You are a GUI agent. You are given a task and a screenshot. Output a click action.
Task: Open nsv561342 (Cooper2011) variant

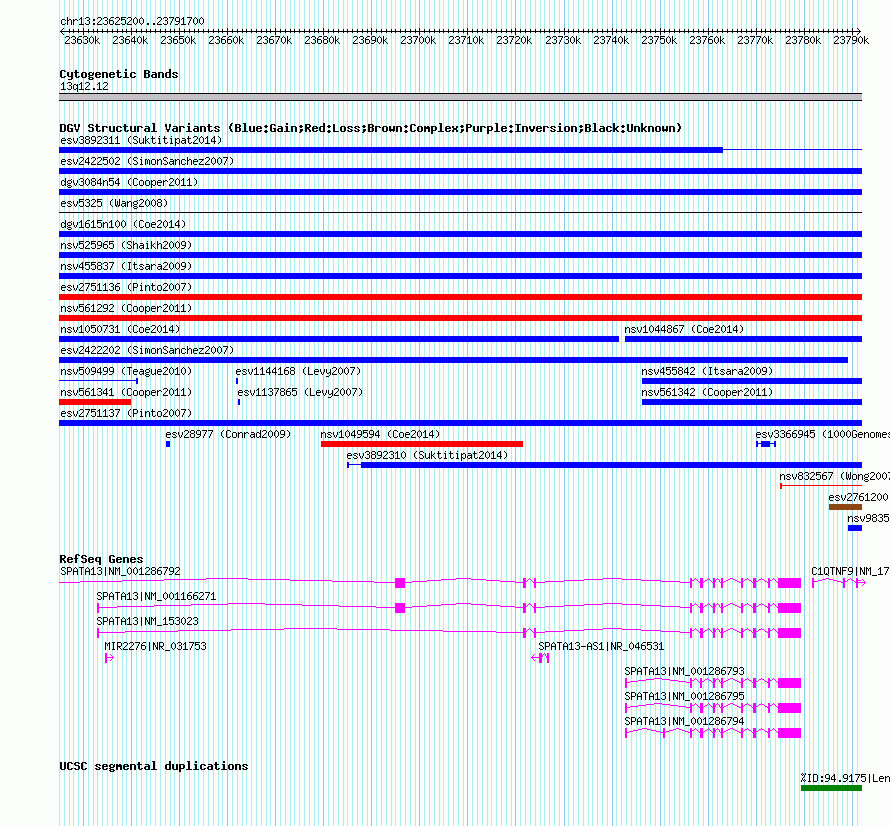(752, 402)
